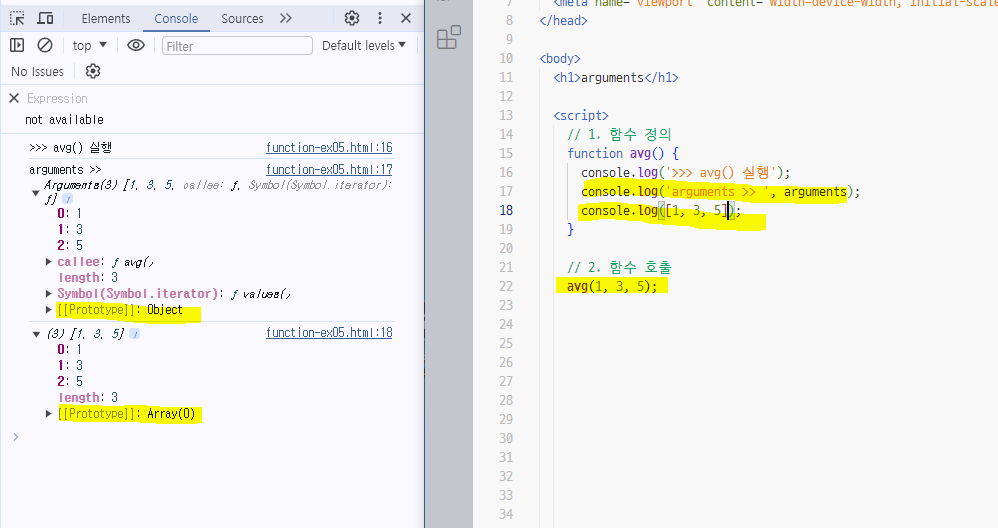This screenshot has height=528, width=998.
Task: Open the DevTools three-dot menu
Action: (380, 18)
